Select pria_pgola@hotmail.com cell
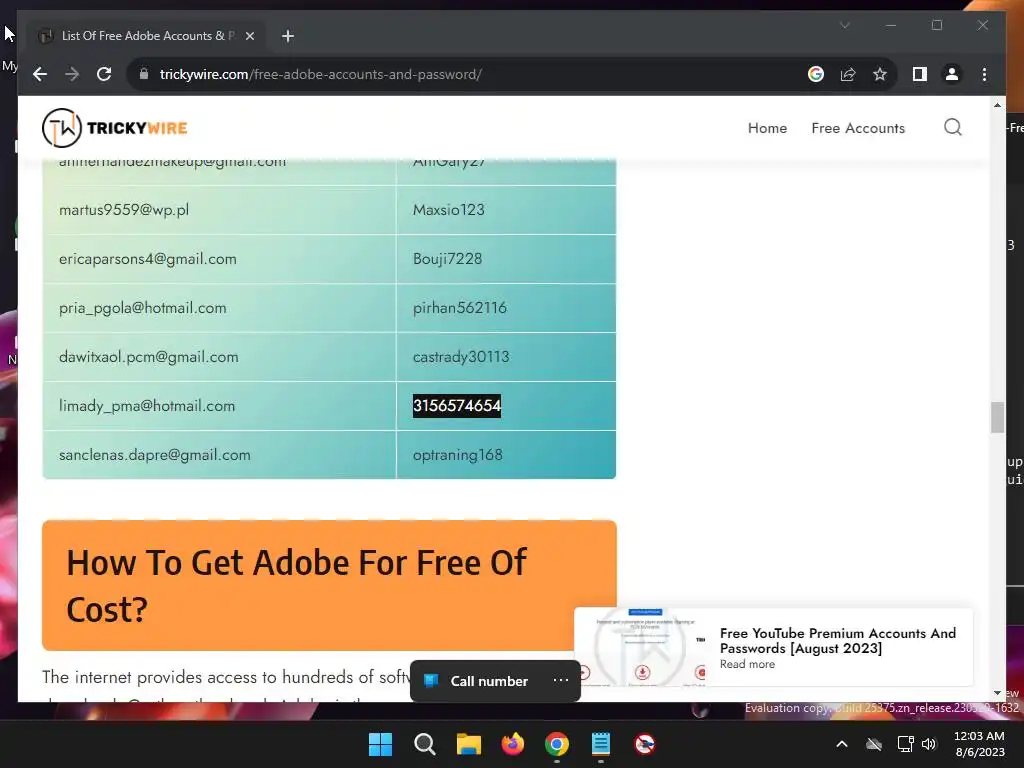 coord(219,308)
